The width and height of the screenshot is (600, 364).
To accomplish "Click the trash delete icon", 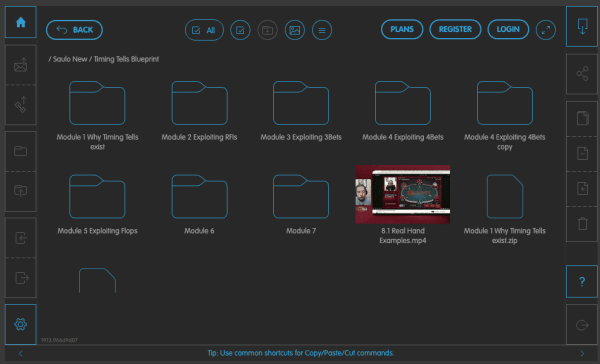I will [582, 224].
